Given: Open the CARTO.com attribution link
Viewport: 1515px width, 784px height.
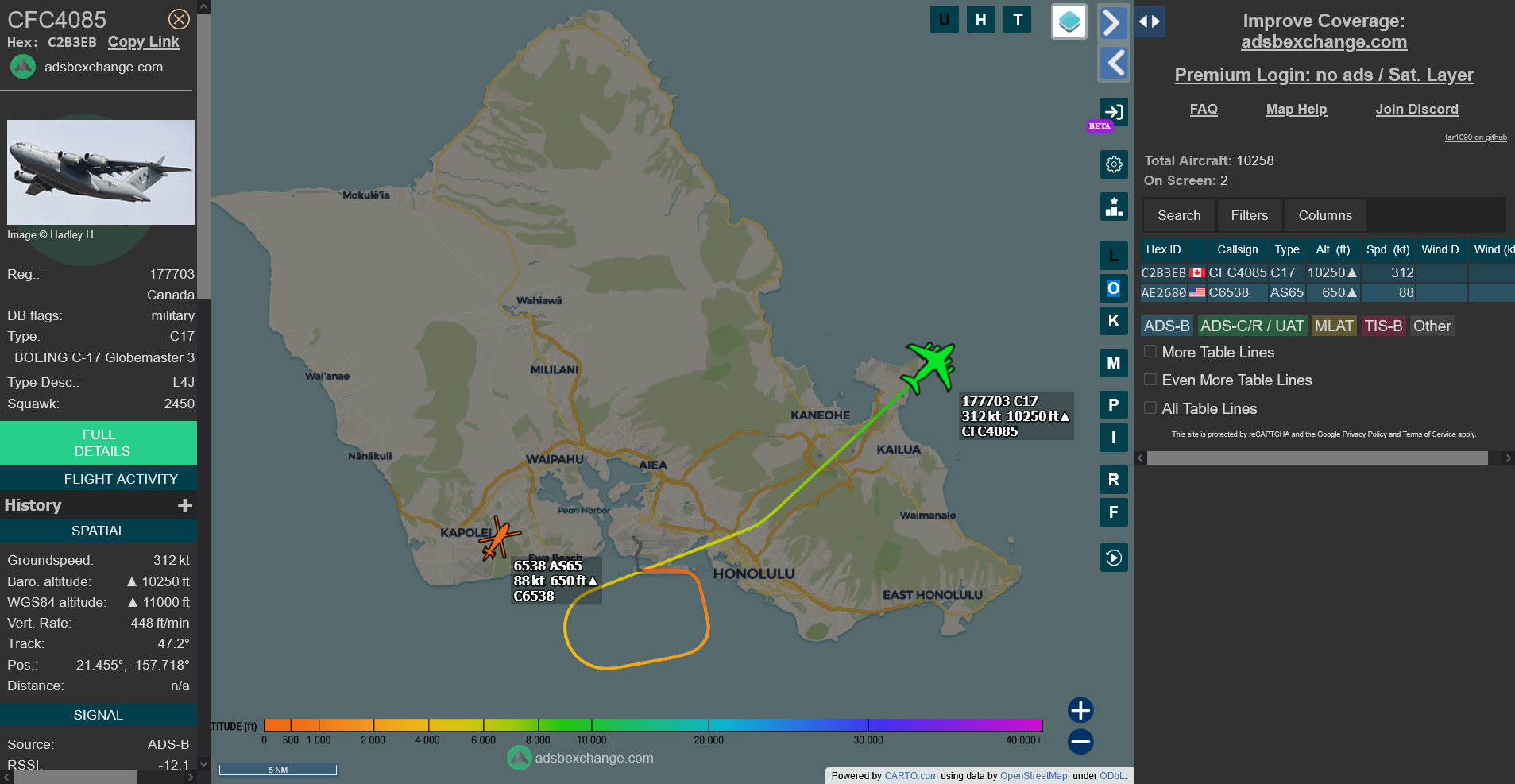Looking at the screenshot, I should pyautogui.click(x=911, y=776).
